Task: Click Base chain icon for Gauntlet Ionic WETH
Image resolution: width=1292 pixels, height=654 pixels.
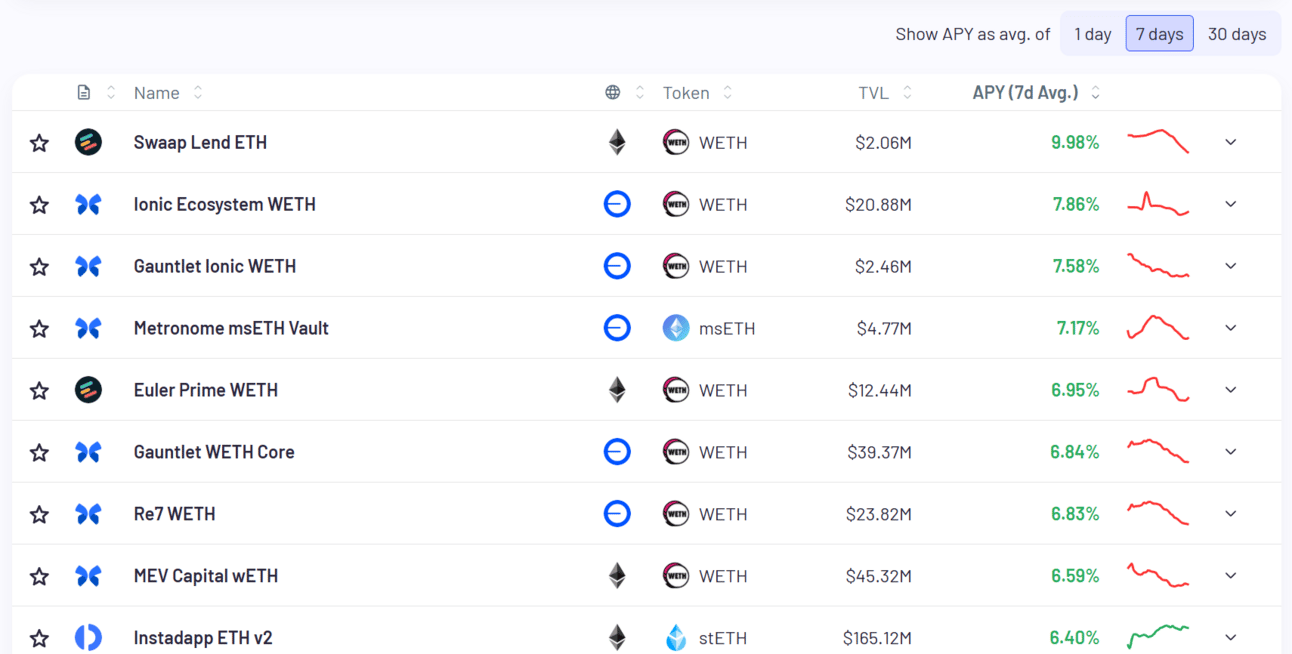Action: 617,266
